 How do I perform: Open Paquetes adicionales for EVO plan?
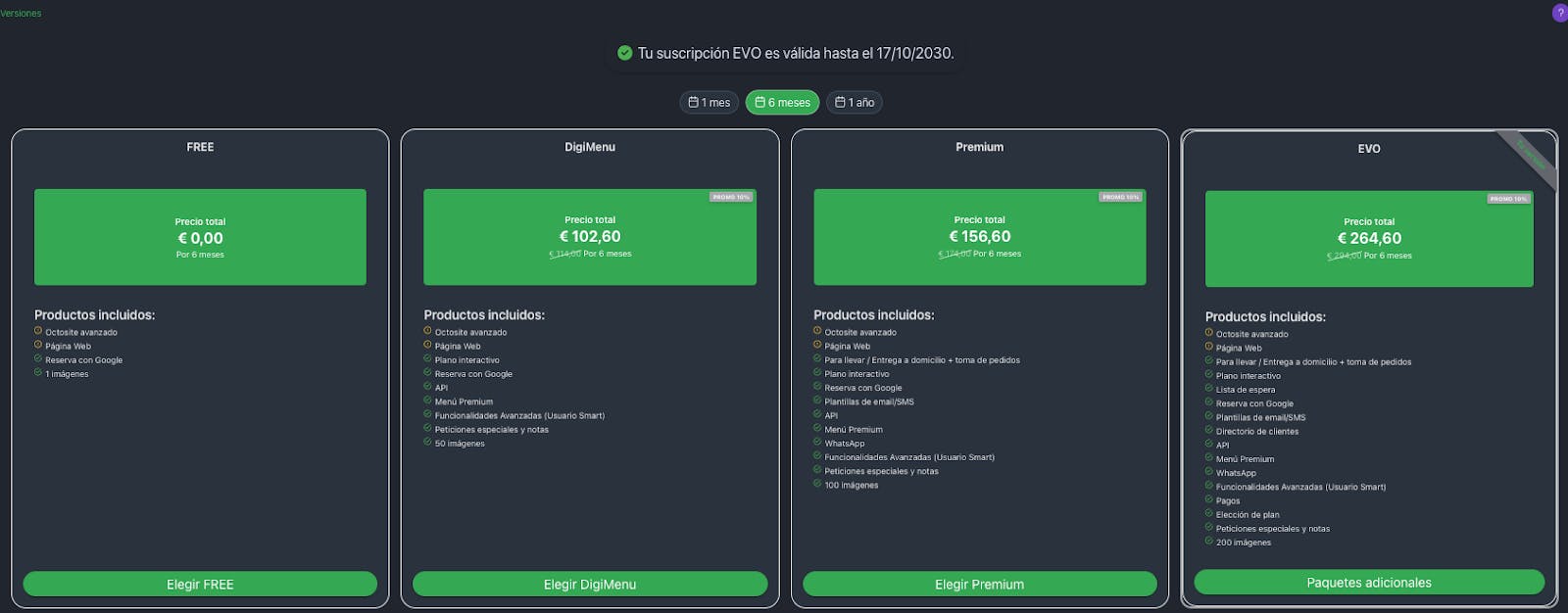coord(1368,582)
